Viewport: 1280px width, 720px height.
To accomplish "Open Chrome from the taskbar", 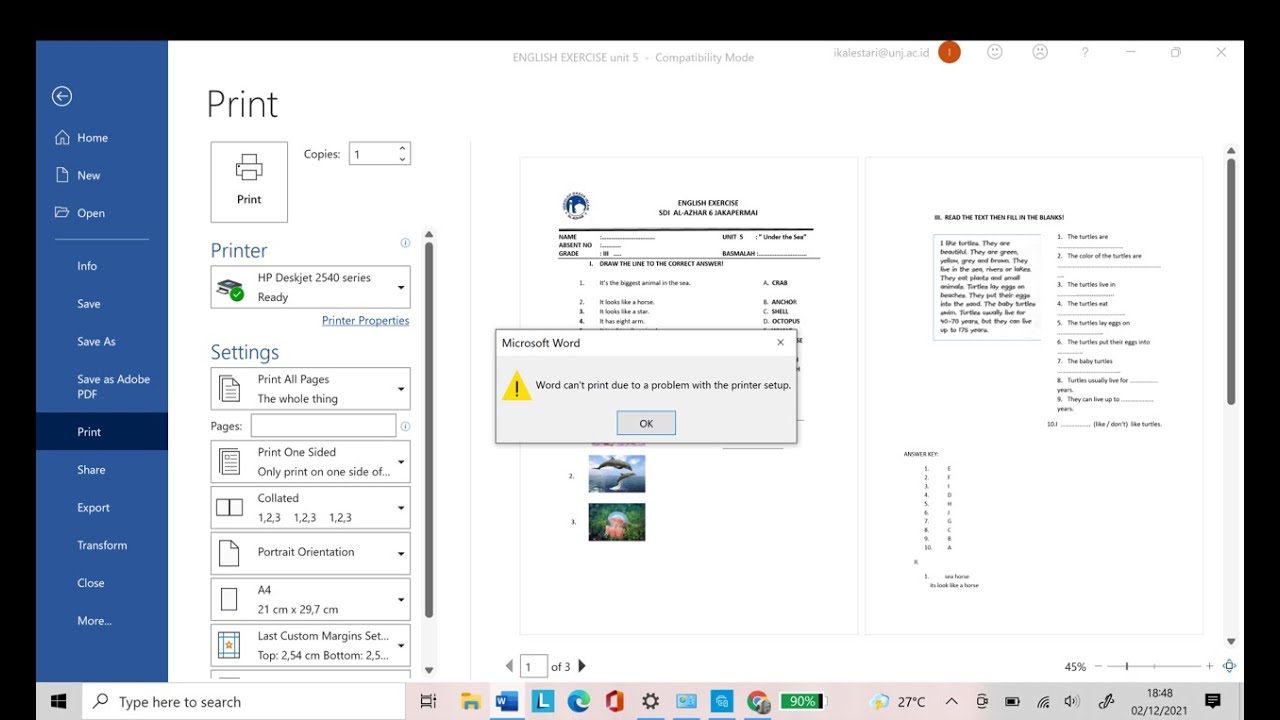I will [x=758, y=702].
